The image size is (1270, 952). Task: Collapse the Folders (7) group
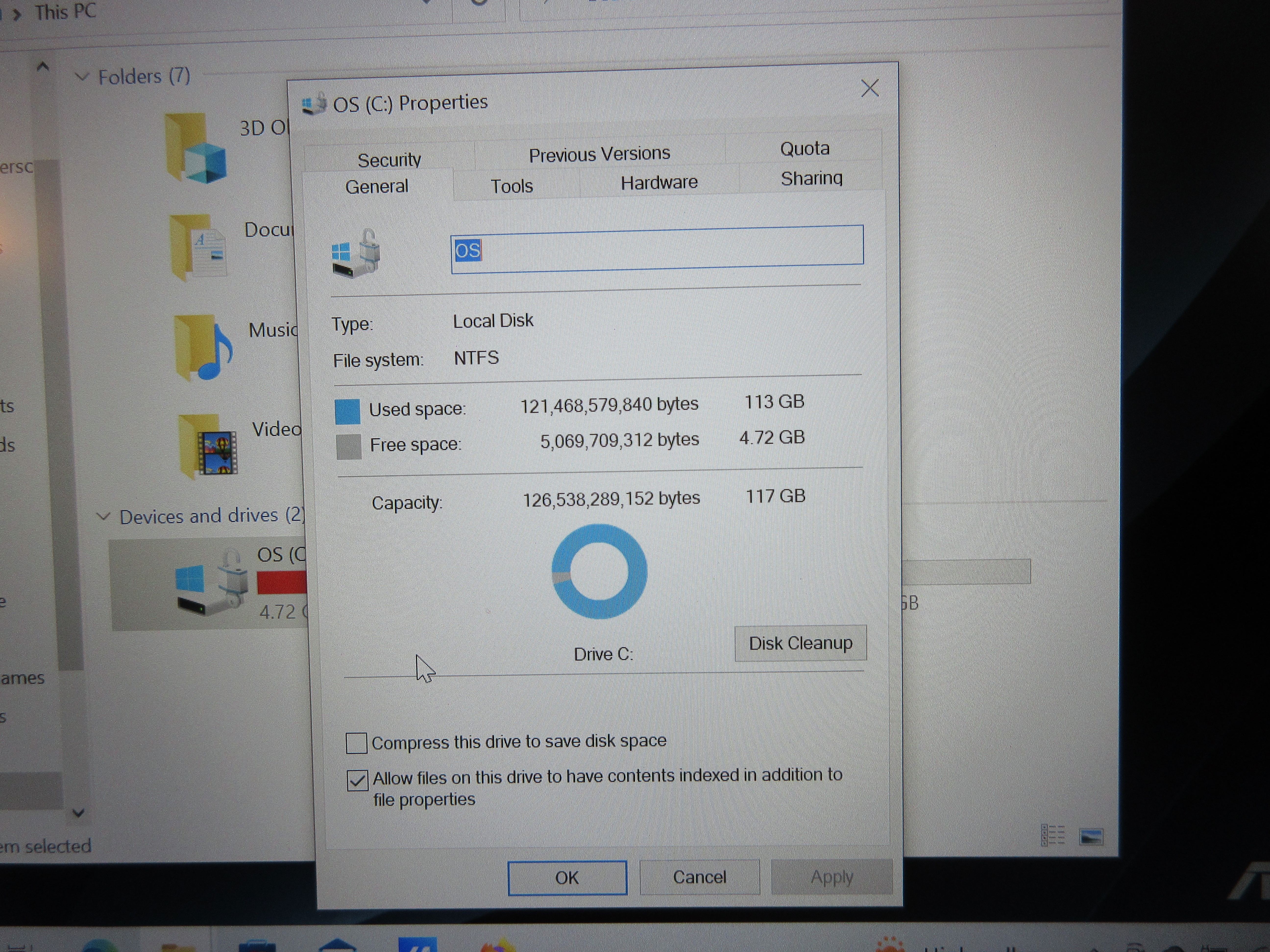click(x=82, y=76)
